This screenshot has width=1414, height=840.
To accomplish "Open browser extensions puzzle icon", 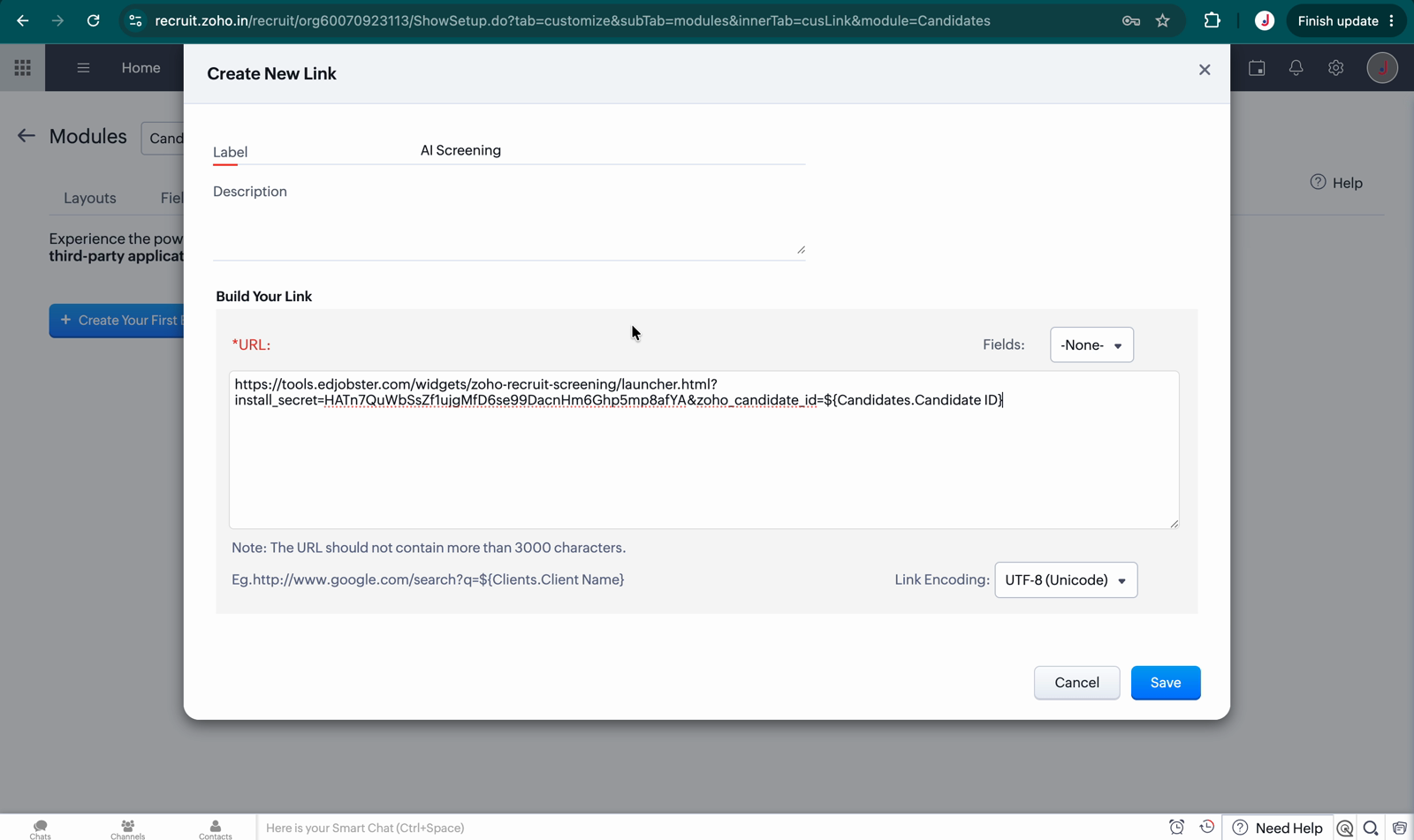I will [1213, 20].
